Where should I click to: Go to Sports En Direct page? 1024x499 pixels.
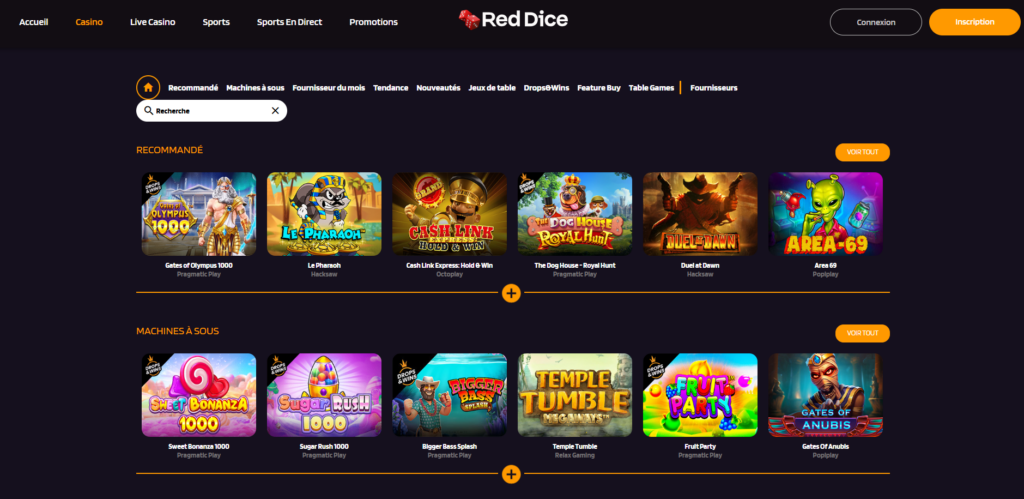coord(289,22)
